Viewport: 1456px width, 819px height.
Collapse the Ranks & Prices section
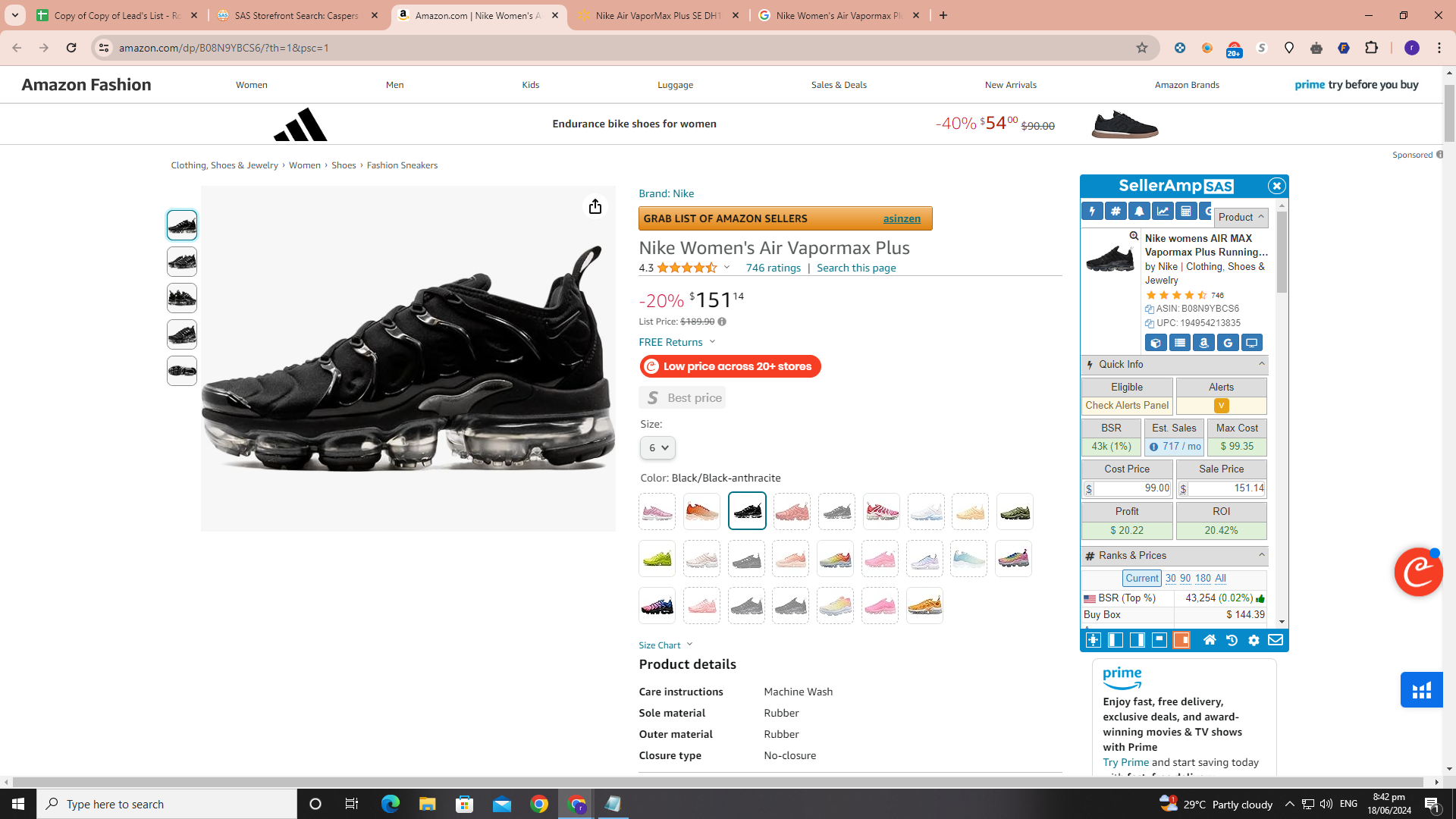(x=1262, y=555)
